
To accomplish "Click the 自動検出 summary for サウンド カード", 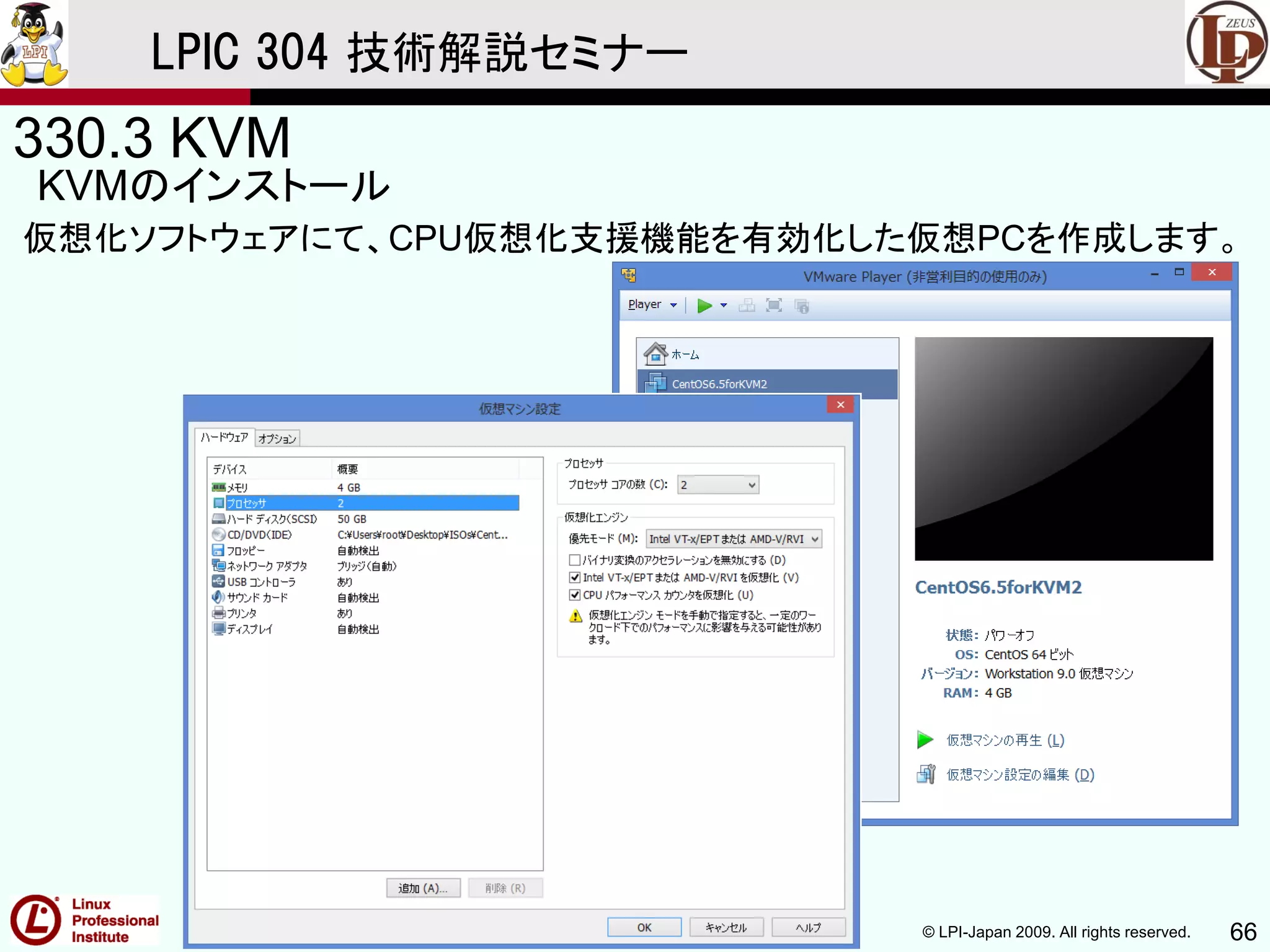I will pyautogui.click(x=358, y=597).
